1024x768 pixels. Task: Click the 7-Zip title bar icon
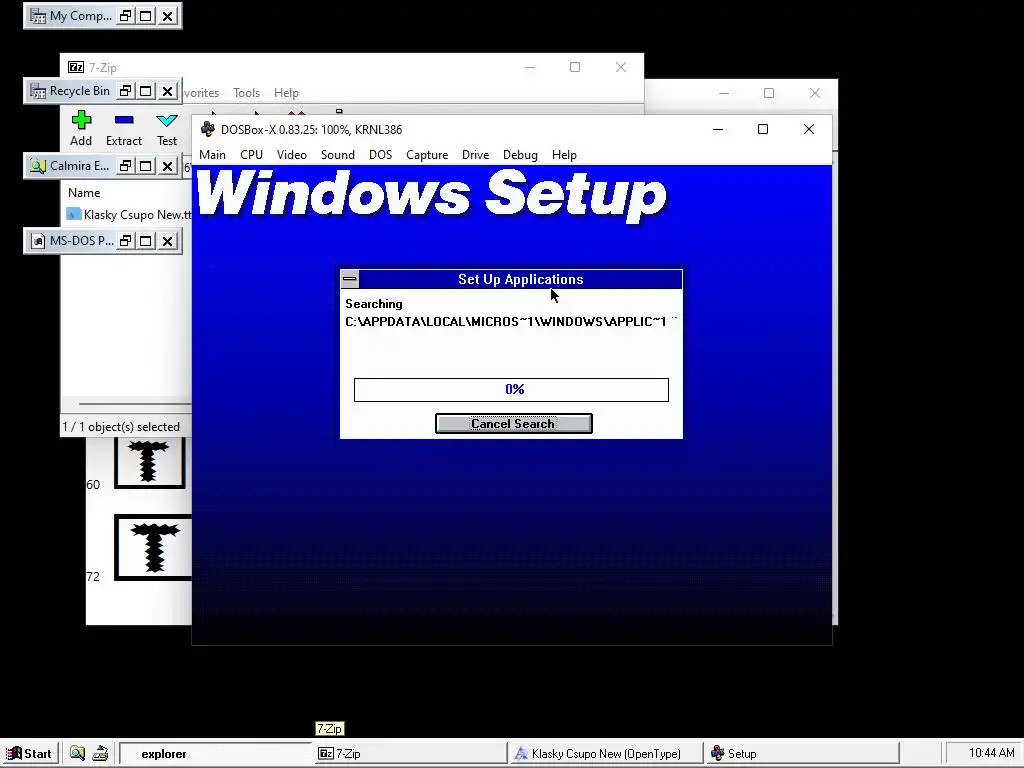tap(76, 67)
